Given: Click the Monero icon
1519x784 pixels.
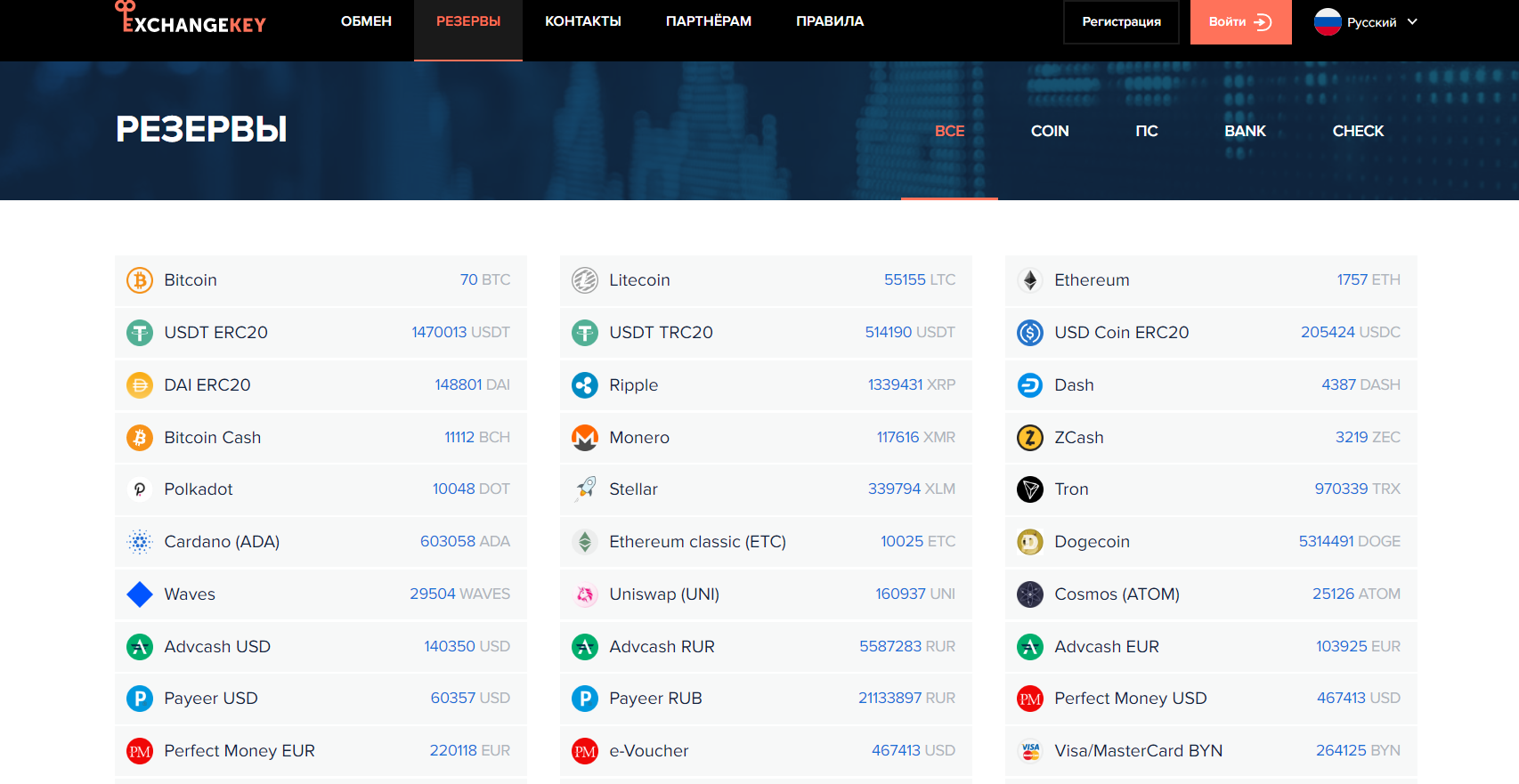Looking at the screenshot, I should click(x=585, y=438).
